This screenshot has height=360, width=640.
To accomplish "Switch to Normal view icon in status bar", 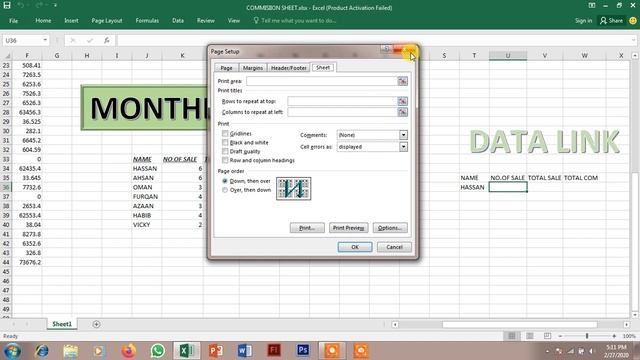I will coord(512,336).
